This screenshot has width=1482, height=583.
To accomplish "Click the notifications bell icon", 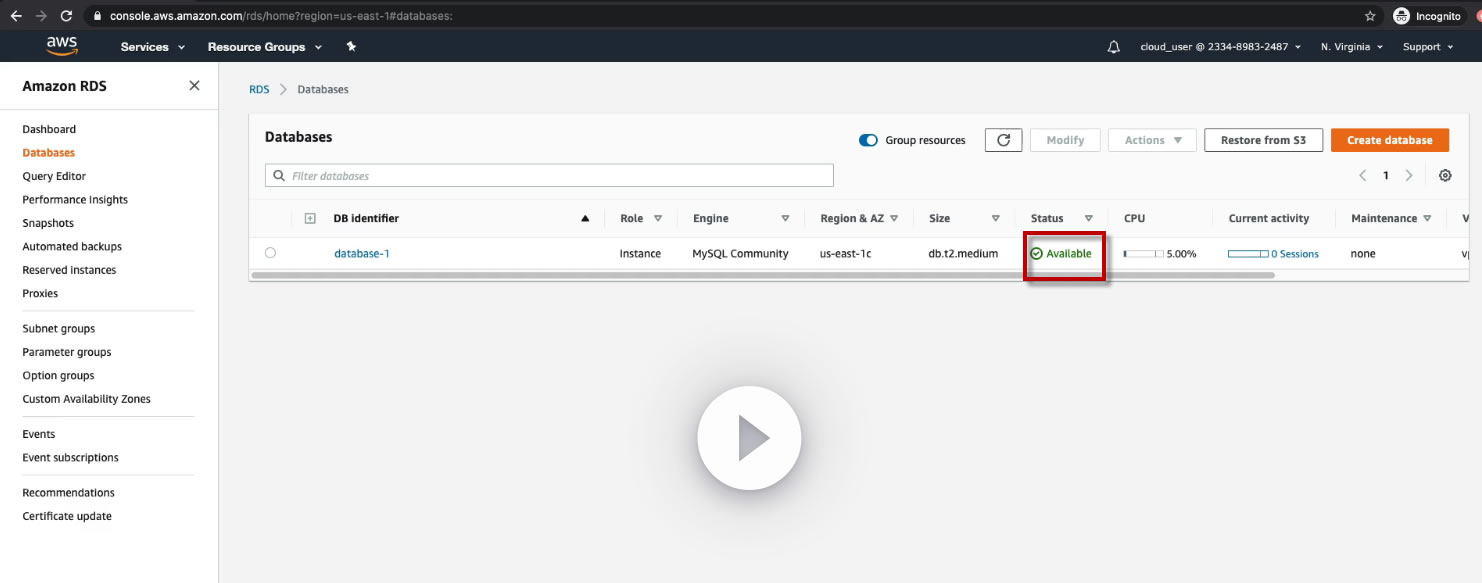I will click(x=1113, y=47).
